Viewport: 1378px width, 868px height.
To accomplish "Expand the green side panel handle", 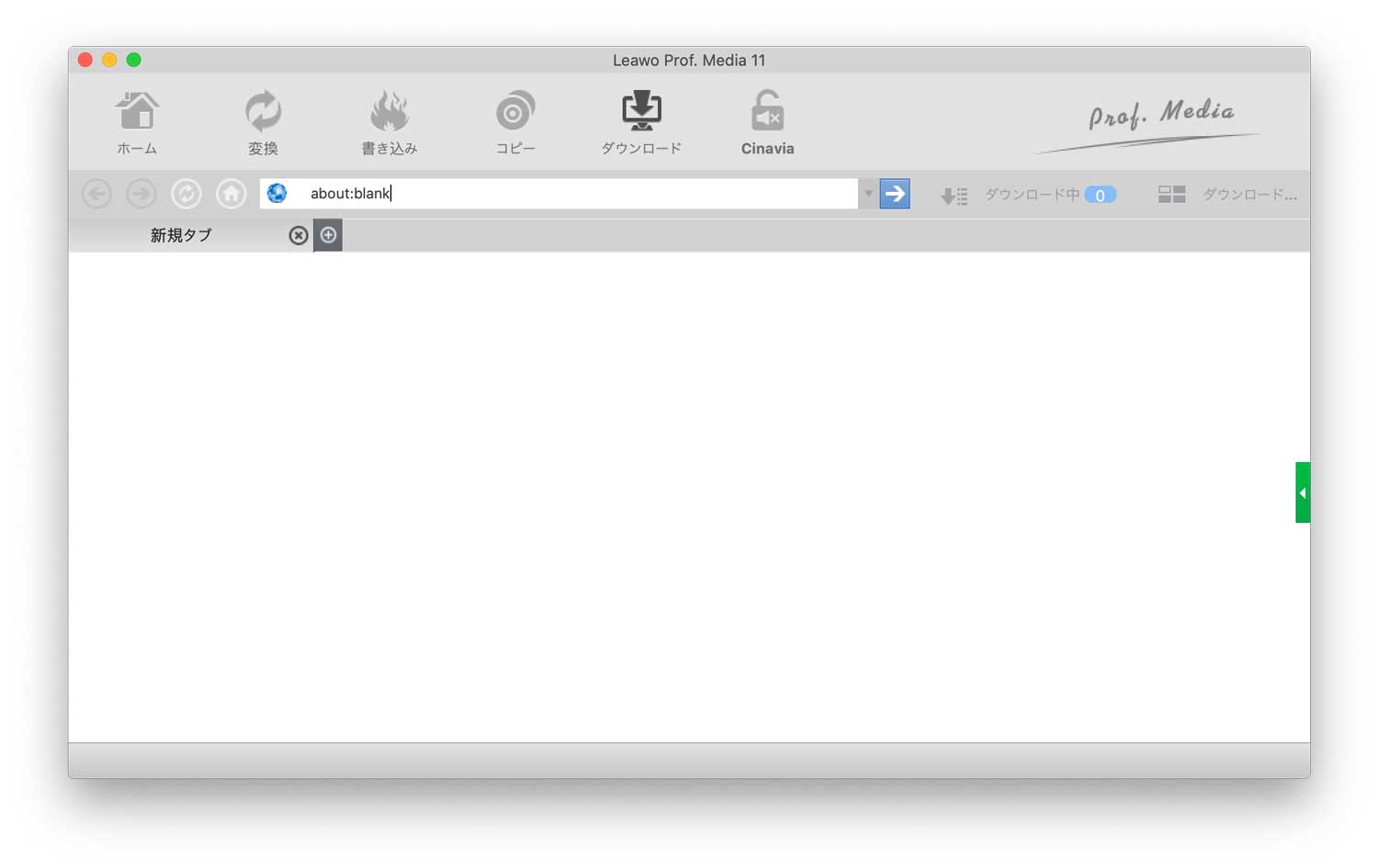I will coord(1302,493).
